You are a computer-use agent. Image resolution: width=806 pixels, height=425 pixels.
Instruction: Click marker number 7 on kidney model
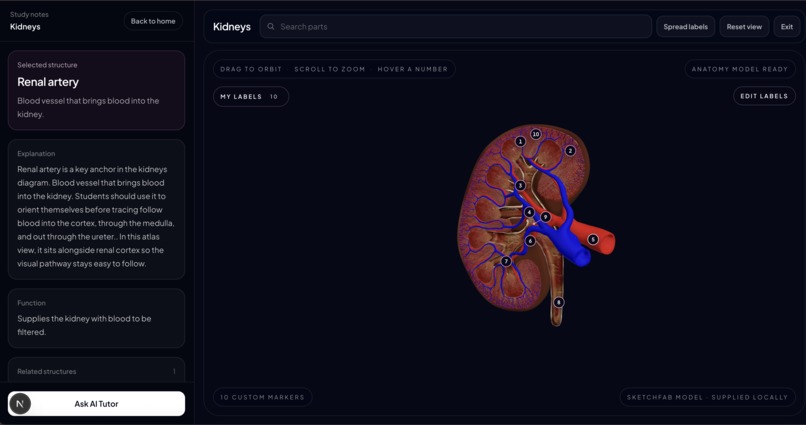506,261
